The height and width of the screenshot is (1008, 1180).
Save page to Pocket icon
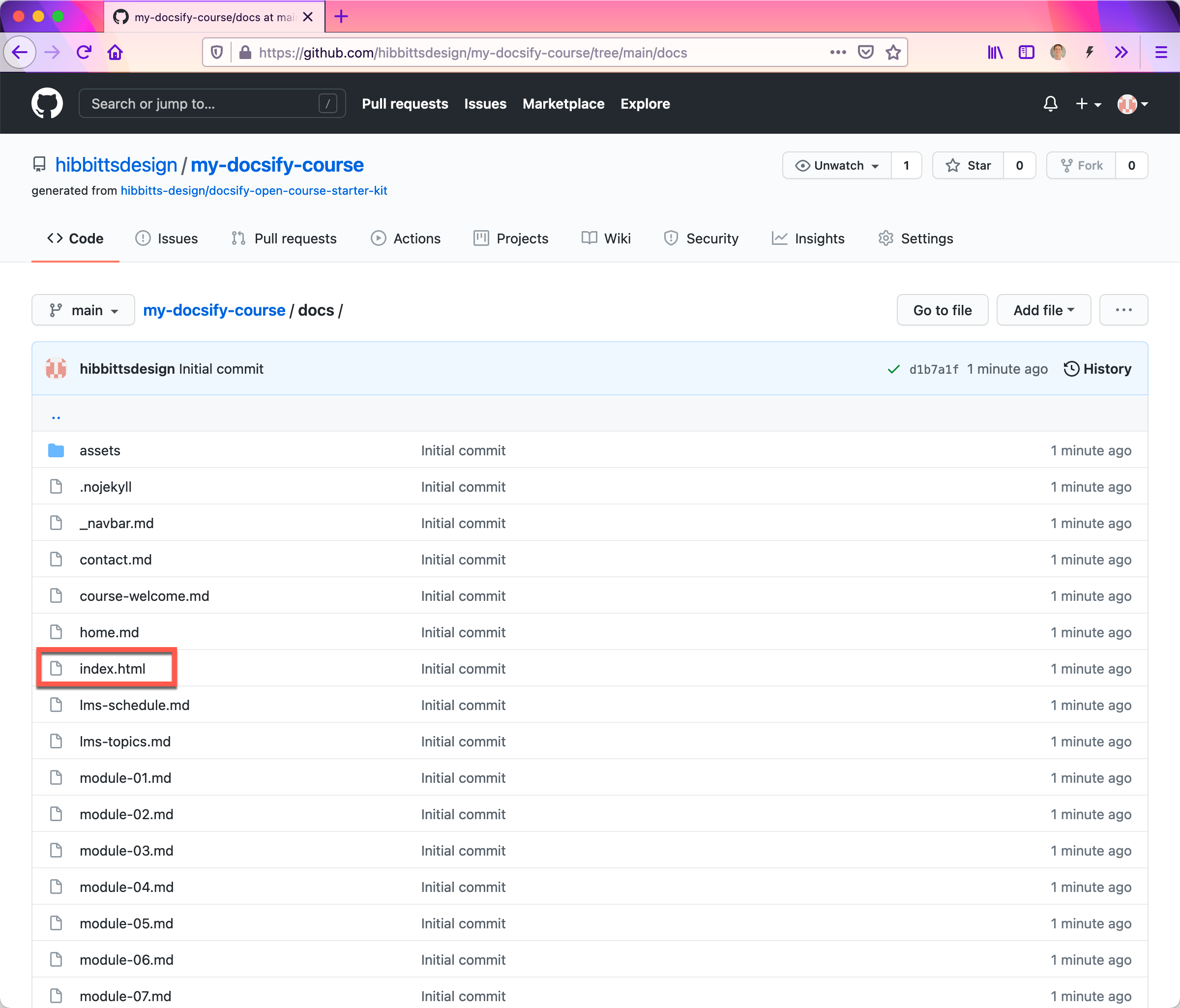(866, 53)
